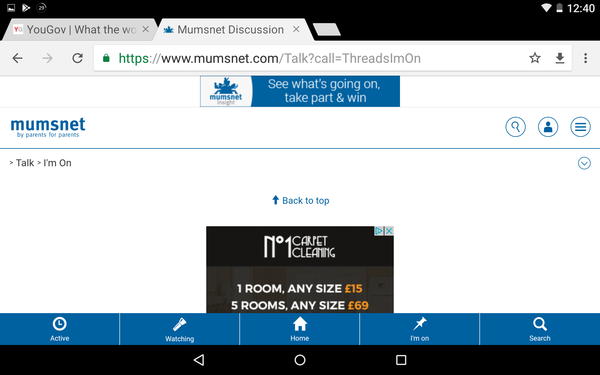Screen dimensions: 600x375
Task: Click the Back to top link
Action: point(300,201)
